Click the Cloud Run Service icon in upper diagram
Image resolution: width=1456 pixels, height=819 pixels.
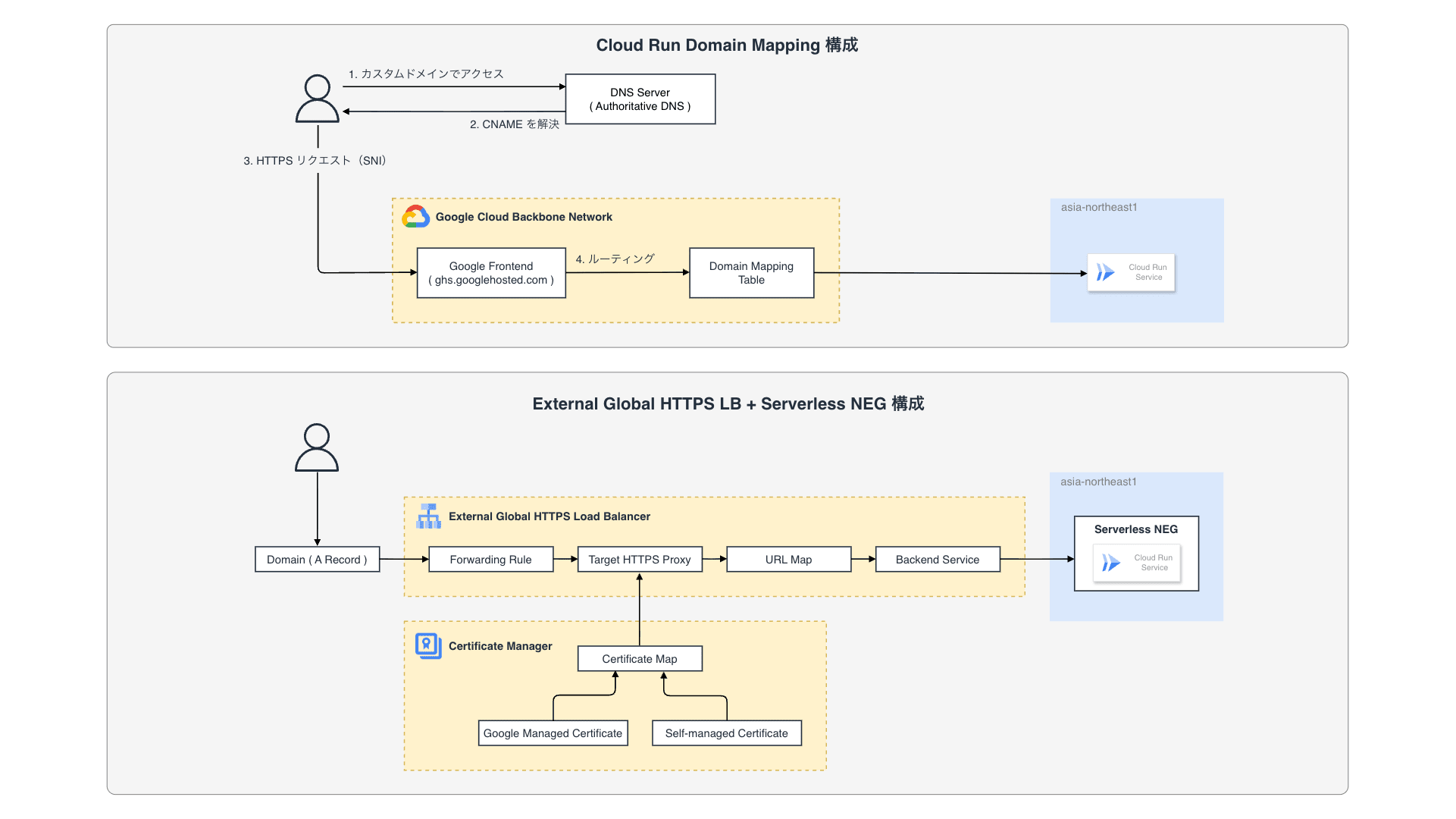coord(1106,272)
